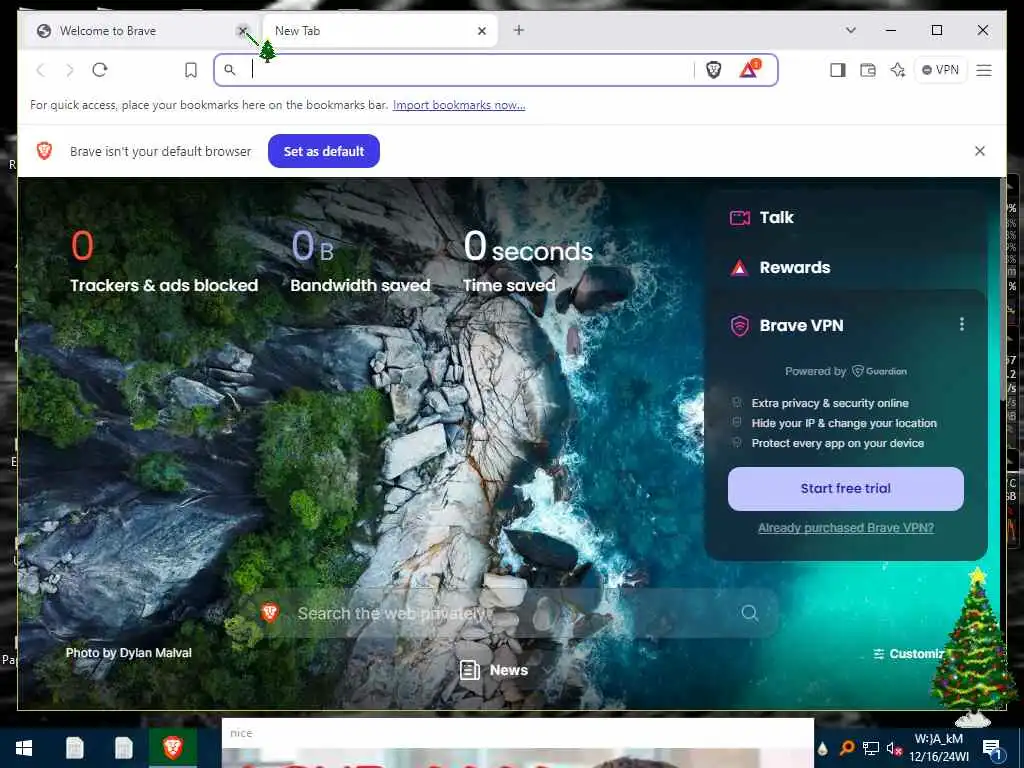Click the magnifier in page search box
Screen dimensions: 1024x768
tap(750, 613)
